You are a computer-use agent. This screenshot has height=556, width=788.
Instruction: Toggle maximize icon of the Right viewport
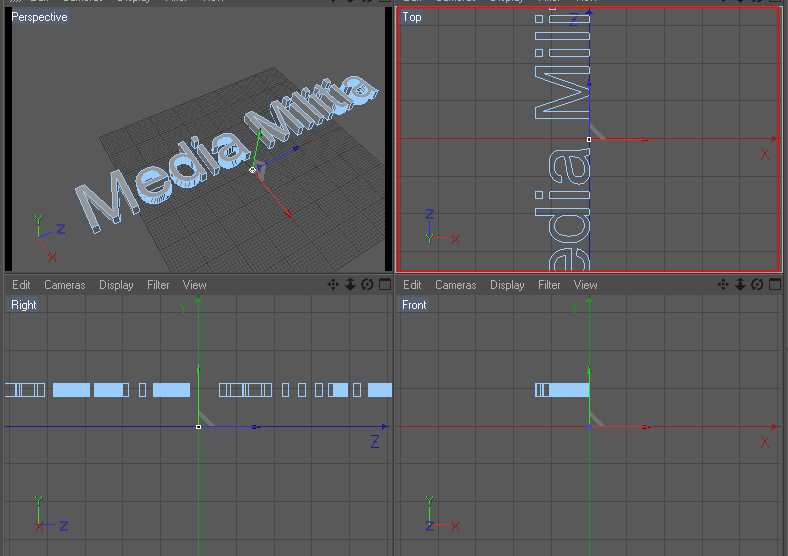click(385, 285)
